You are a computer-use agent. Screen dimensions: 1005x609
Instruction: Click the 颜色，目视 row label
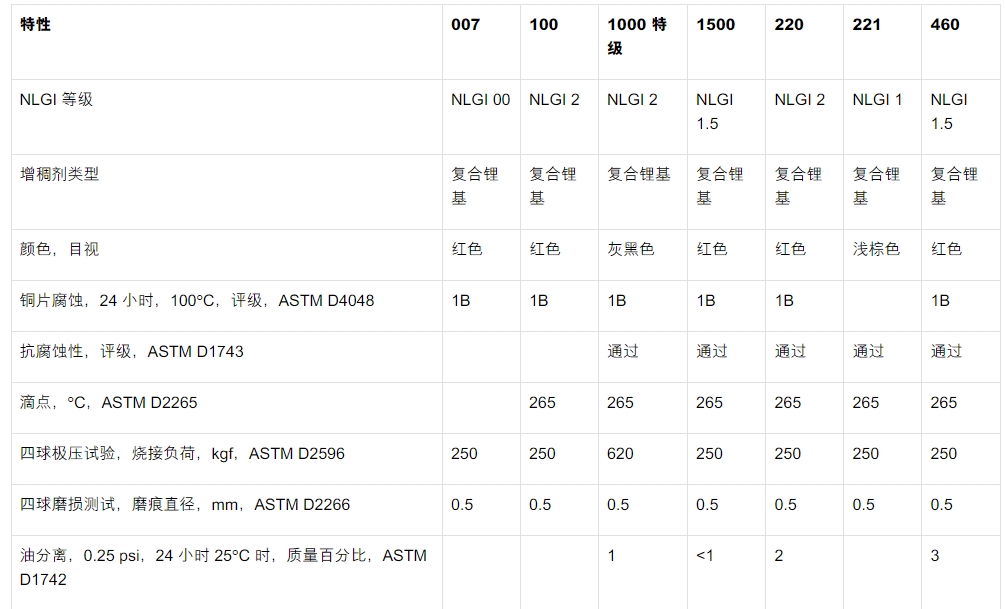click(60, 249)
